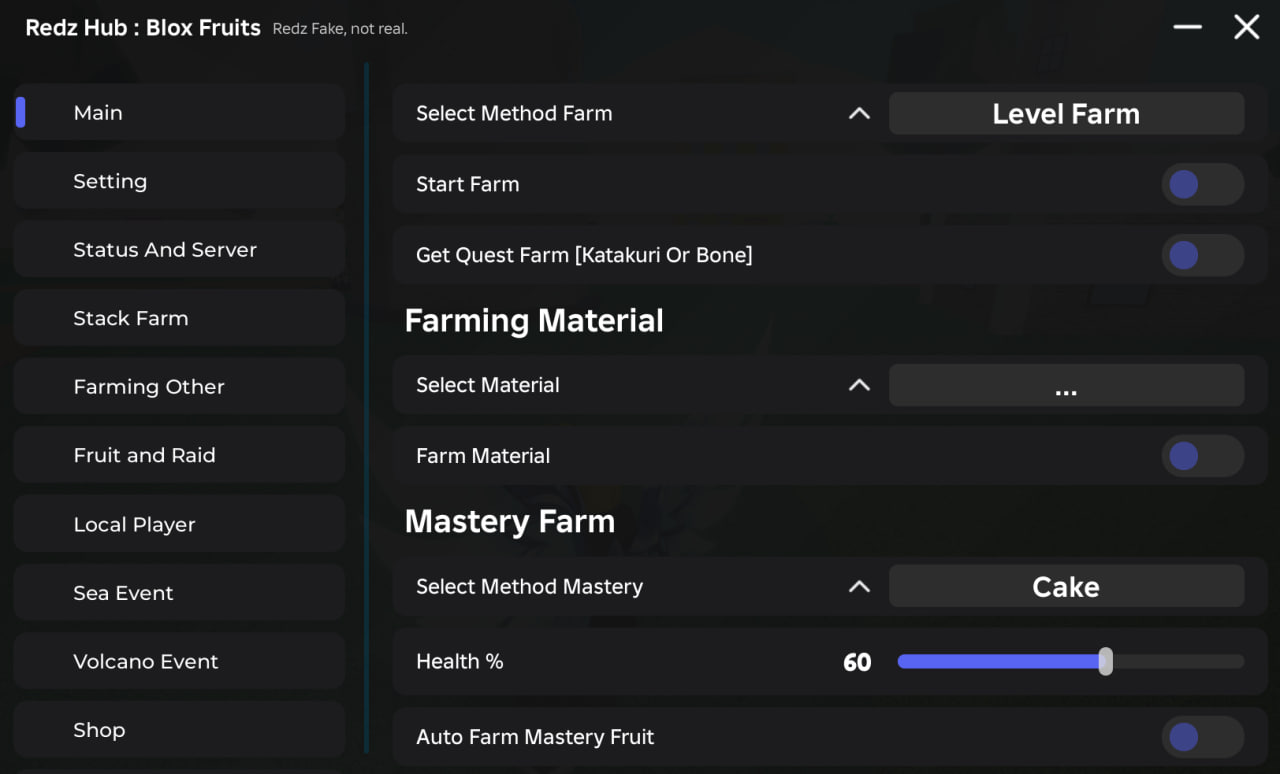Image resolution: width=1280 pixels, height=774 pixels.
Task: Click the Select Material chevron arrow
Action: pyautogui.click(x=859, y=385)
